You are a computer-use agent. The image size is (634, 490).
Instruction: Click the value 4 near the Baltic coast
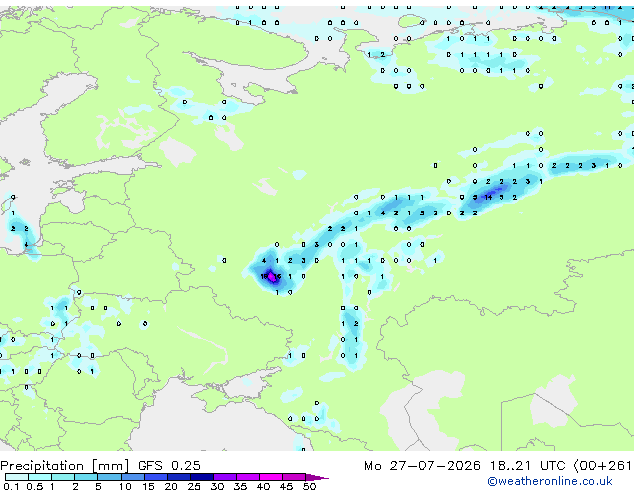[x=26, y=245]
